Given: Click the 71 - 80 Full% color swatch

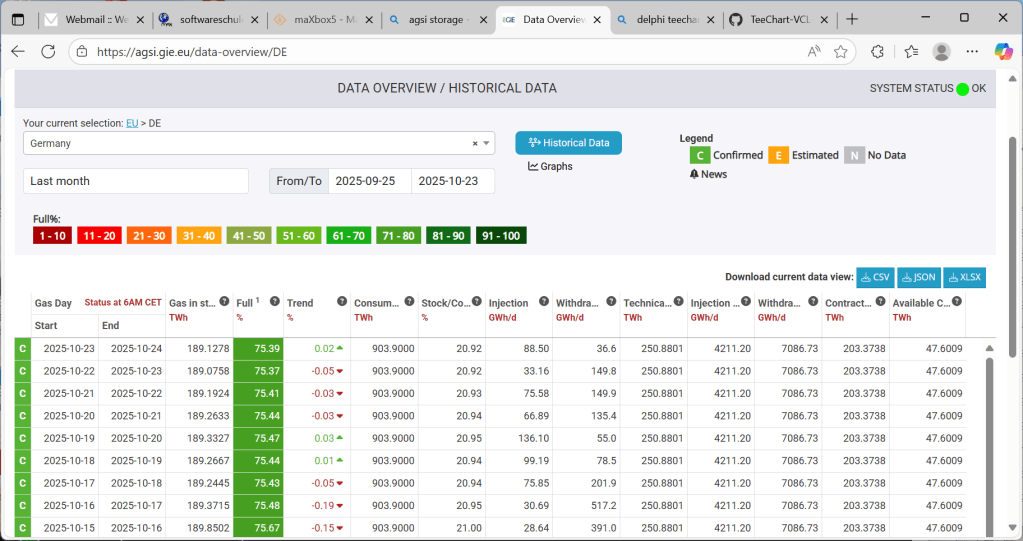Looking at the screenshot, I should tap(398, 236).
